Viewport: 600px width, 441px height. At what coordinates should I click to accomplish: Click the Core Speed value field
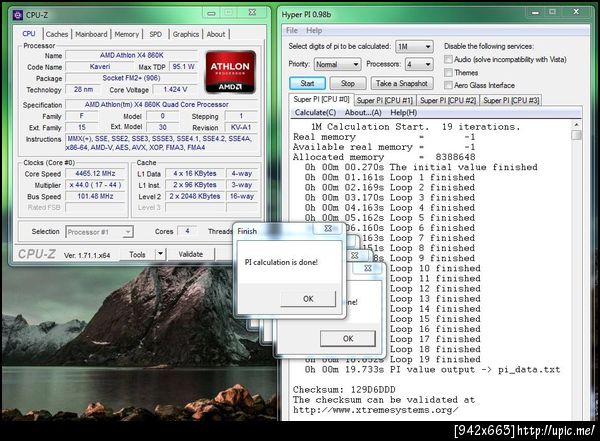click(95, 173)
